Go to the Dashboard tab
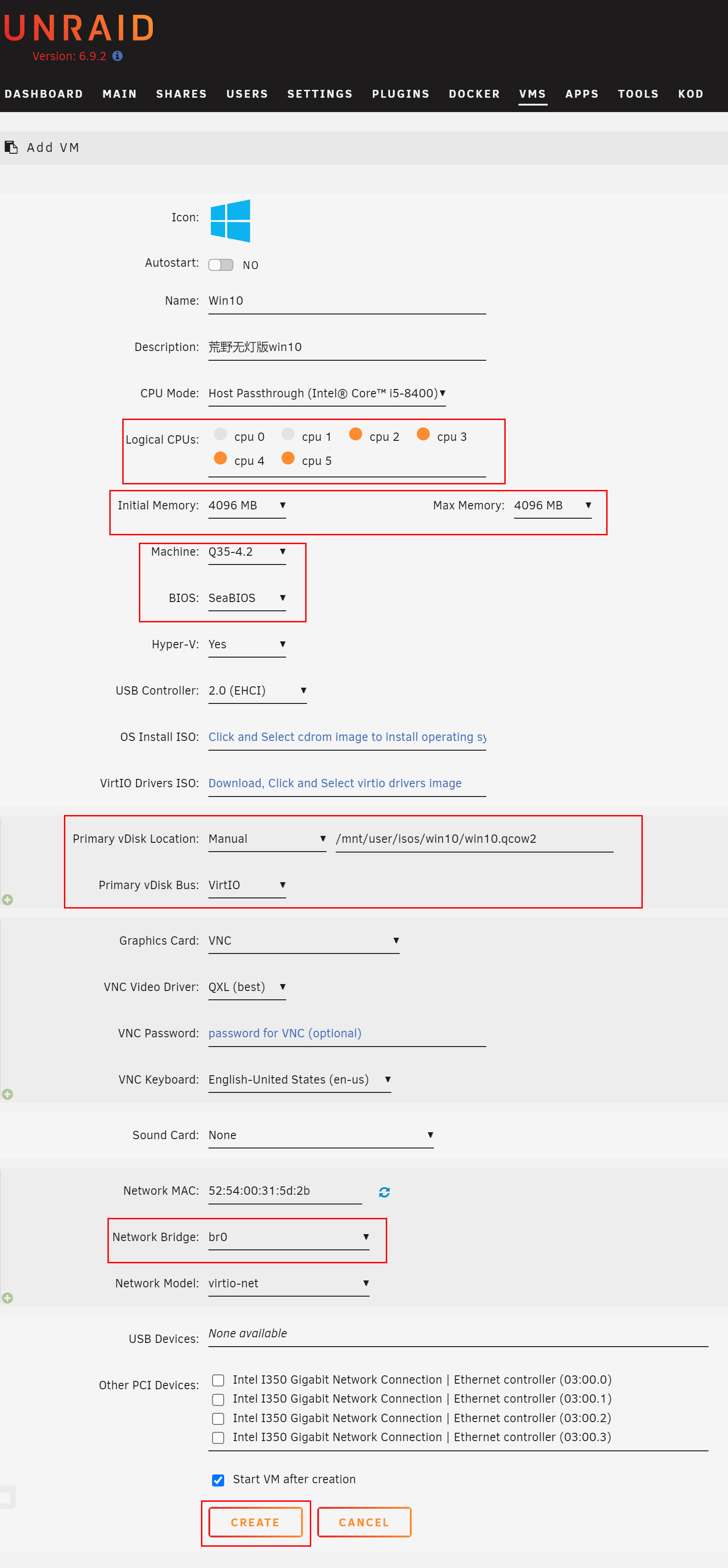Image resolution: width=728 pixels, height=1568 pixels. coord(44,94)
